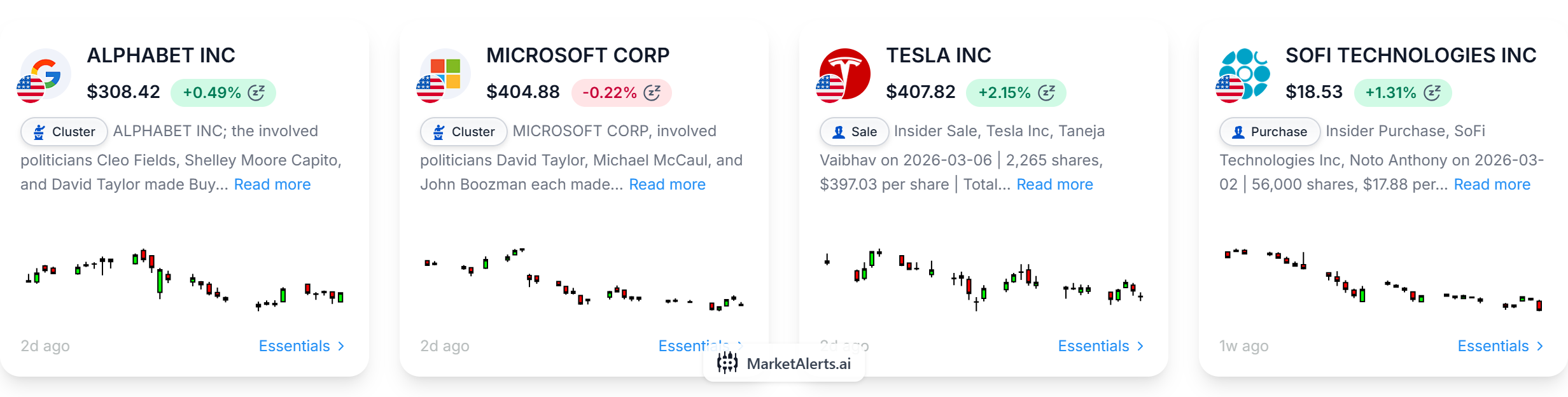This screenshot has height=397, width=1568.
Task: Open Essentials link on SoFi card
Action: (x=1501, y=346)
